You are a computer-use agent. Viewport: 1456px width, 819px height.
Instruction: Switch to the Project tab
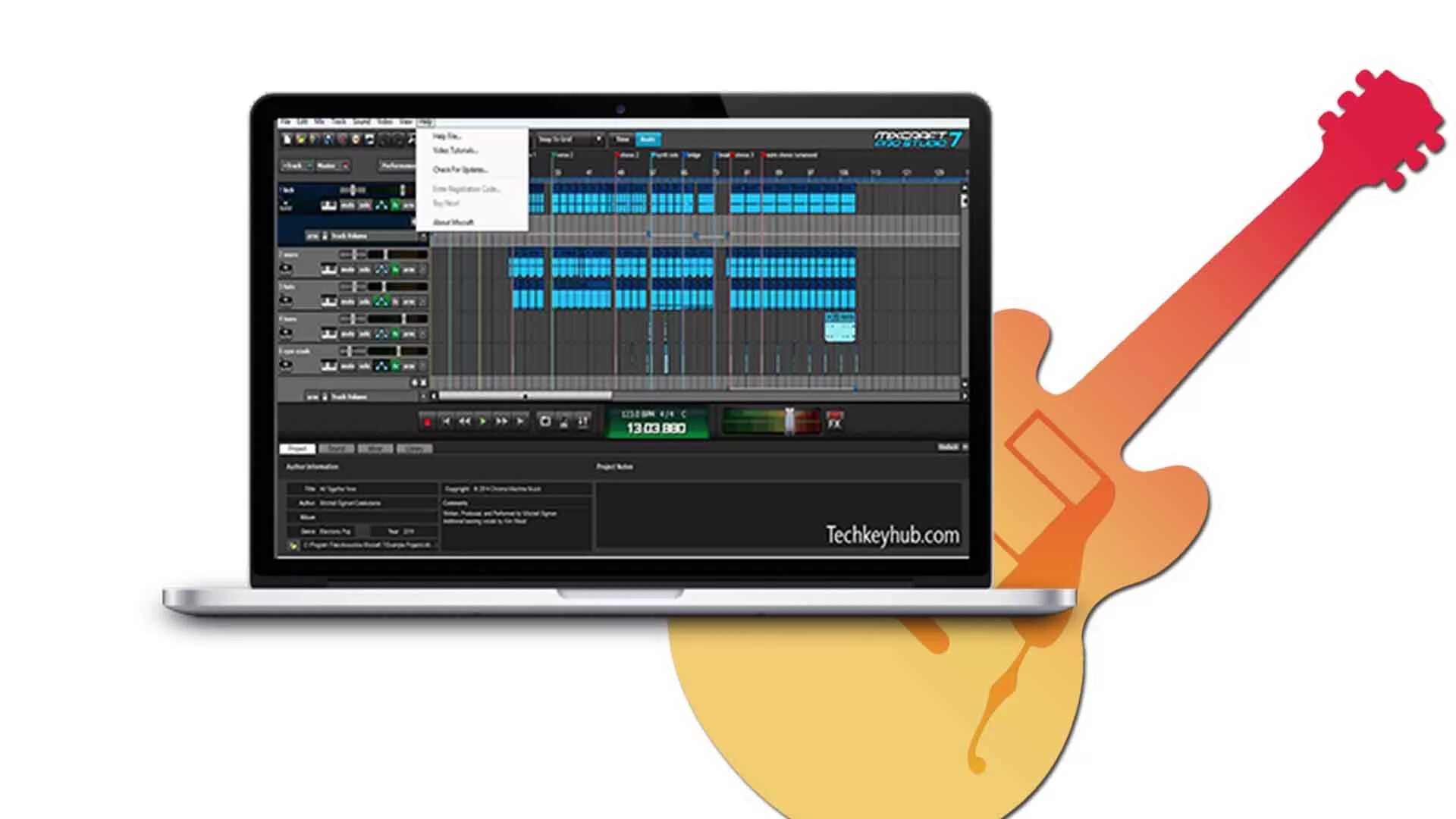click(298, 448)
